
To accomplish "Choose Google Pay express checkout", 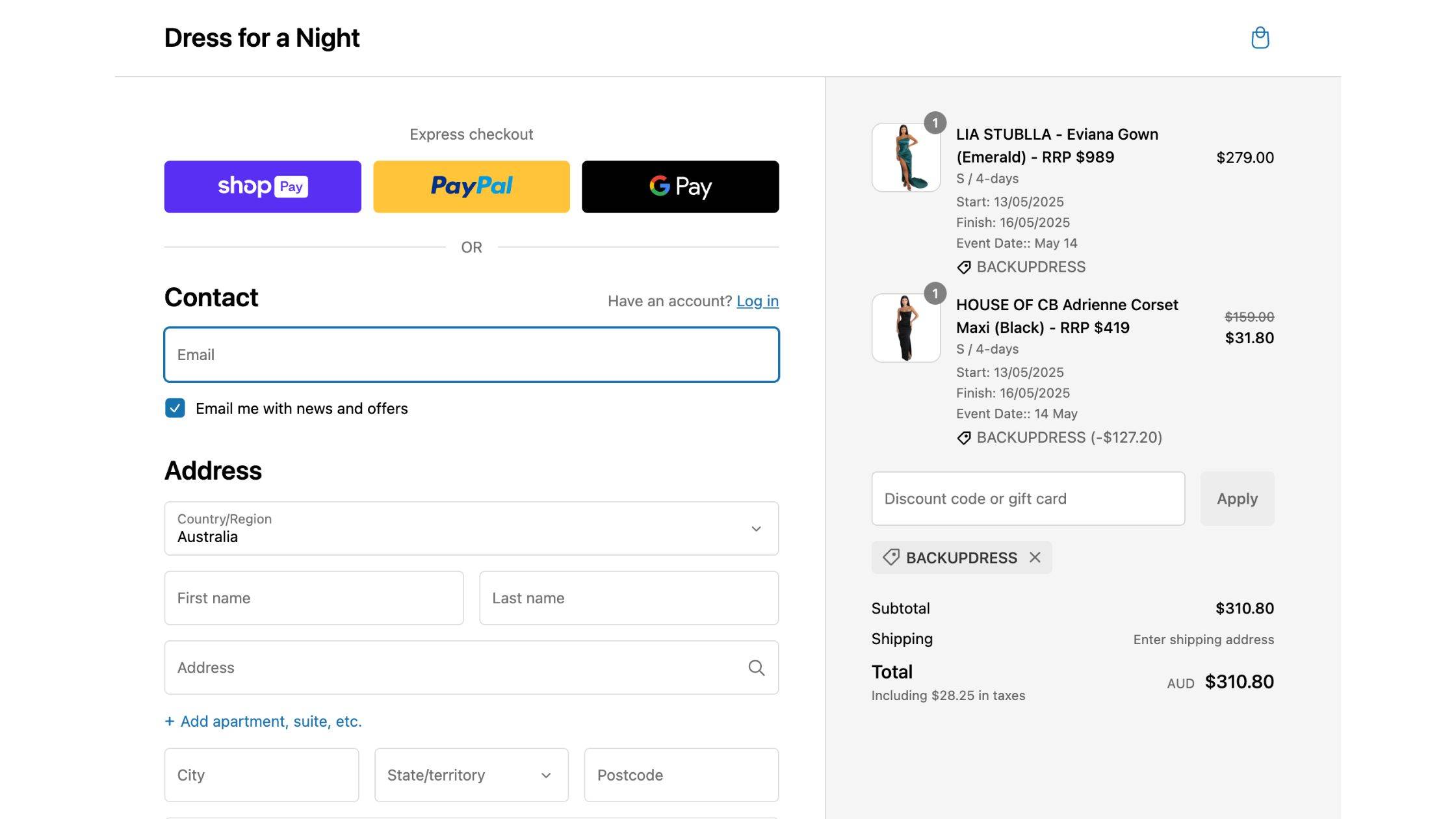I will [680, 187].
